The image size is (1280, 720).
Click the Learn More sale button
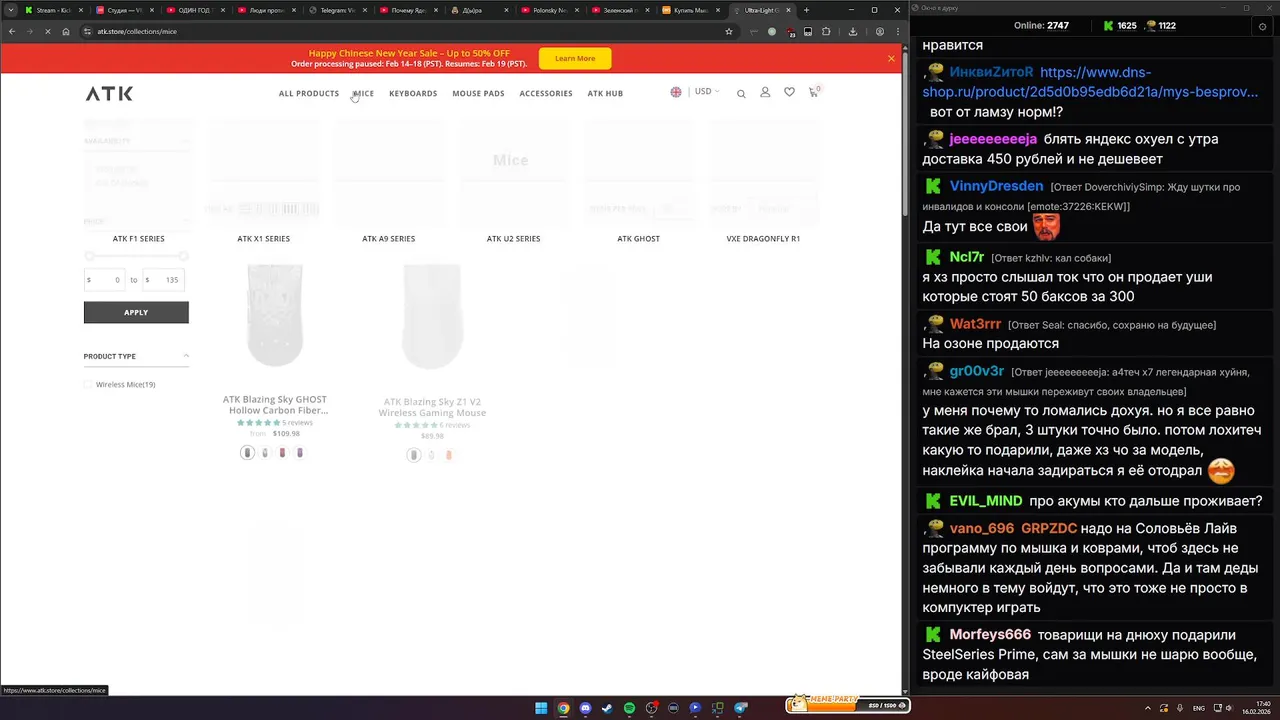coord(575,58)
